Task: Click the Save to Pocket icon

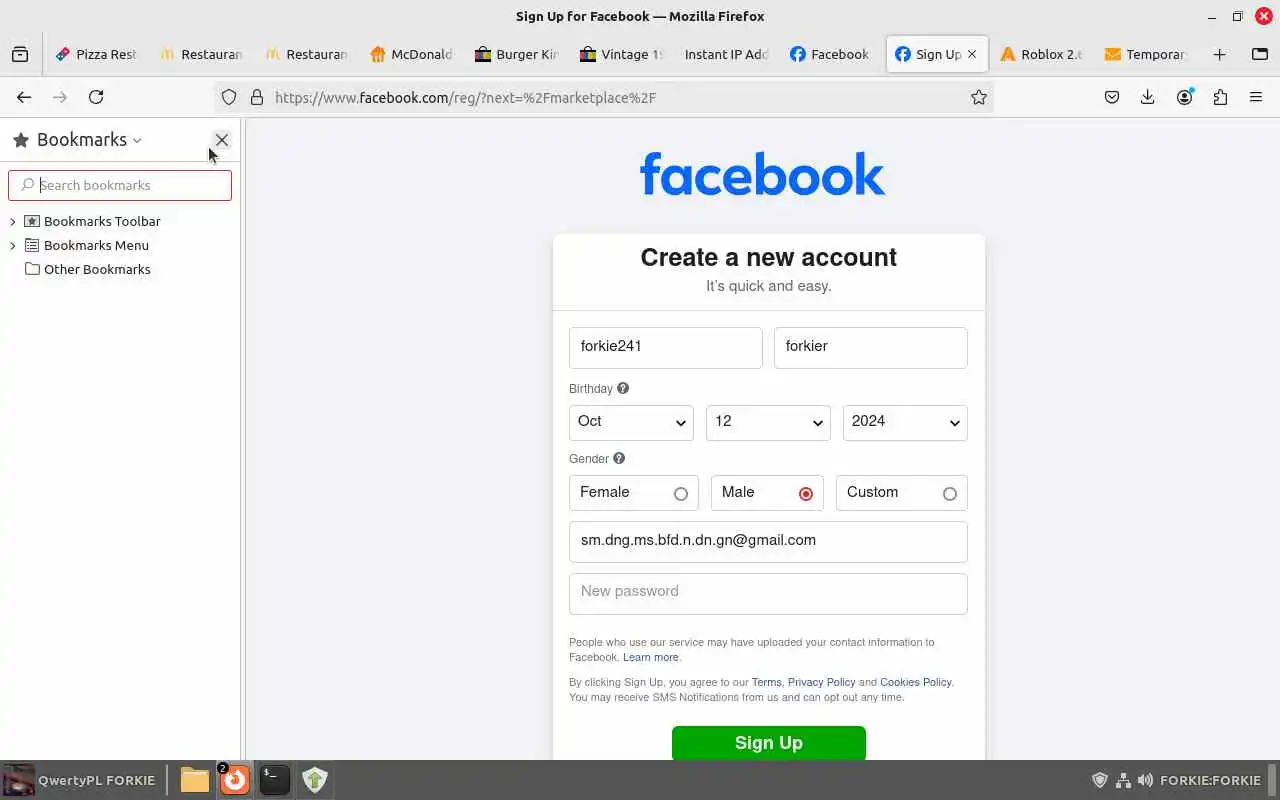Action: [x=1112, y=97]
